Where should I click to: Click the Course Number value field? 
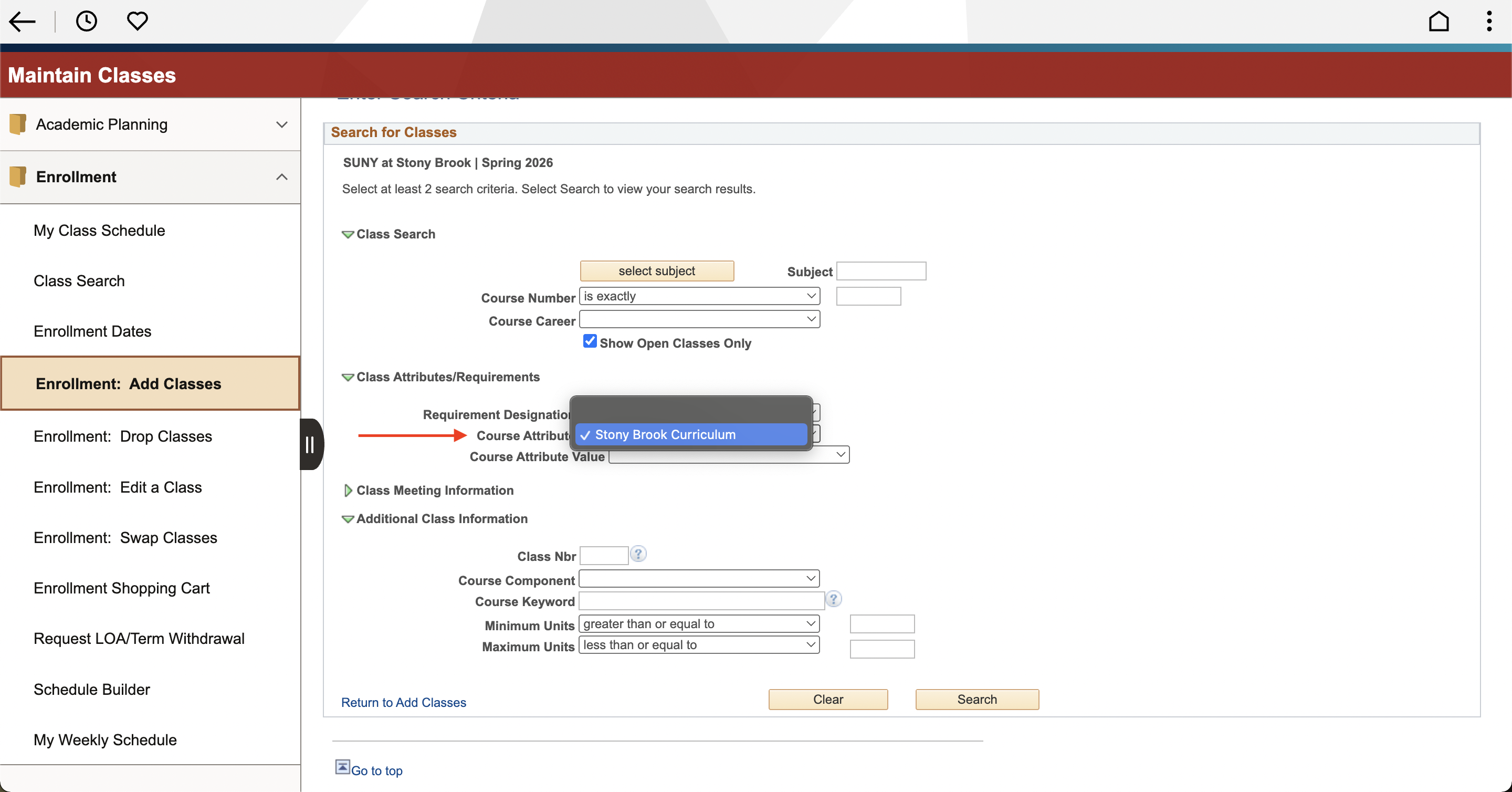[869, 297]
